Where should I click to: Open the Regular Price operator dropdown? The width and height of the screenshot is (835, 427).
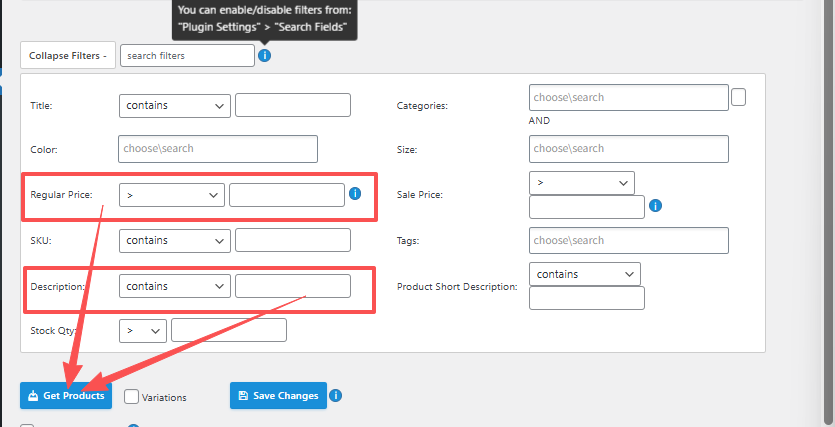171,195
